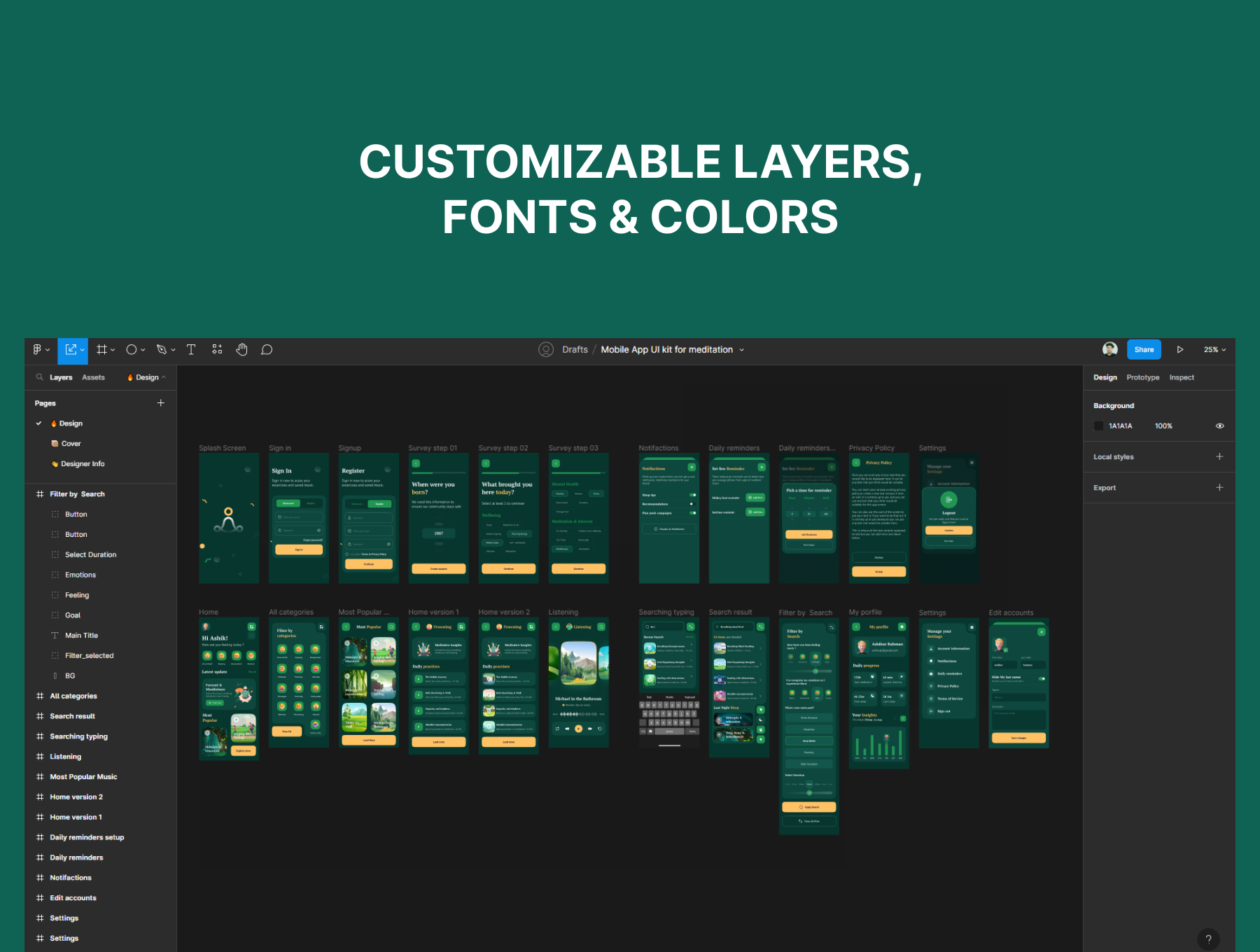Click the search icon in Layers panel
1260x952 pixels.
40,377
